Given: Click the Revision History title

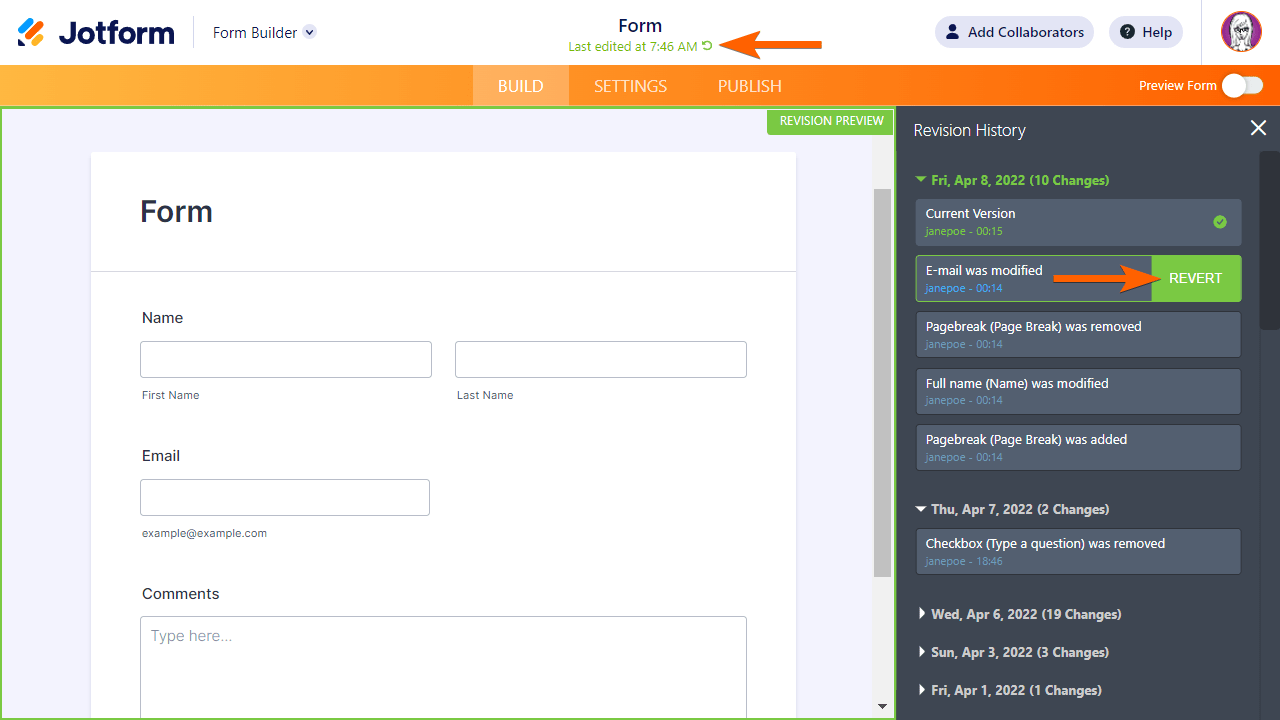Looking at the screenshot, I should 969,130.
